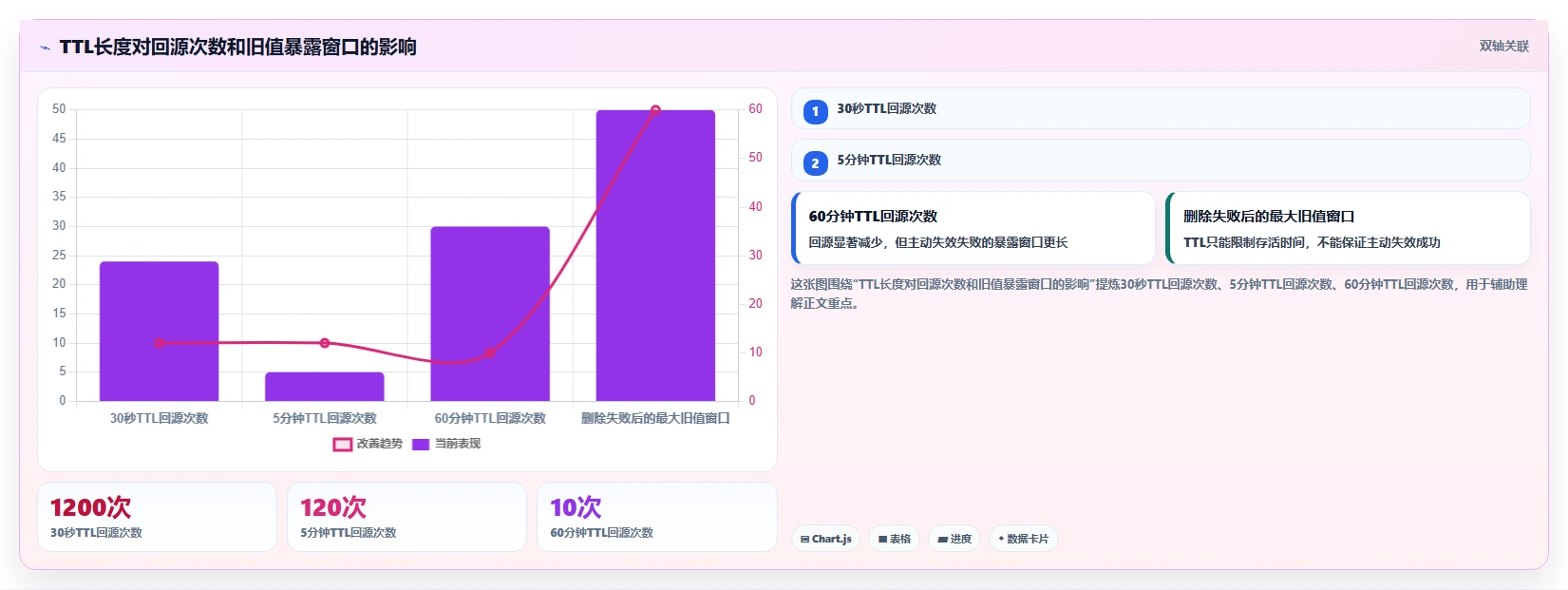Click the 1200次 stat card
The image size is (1568, 590).
[x=157, y=517]
